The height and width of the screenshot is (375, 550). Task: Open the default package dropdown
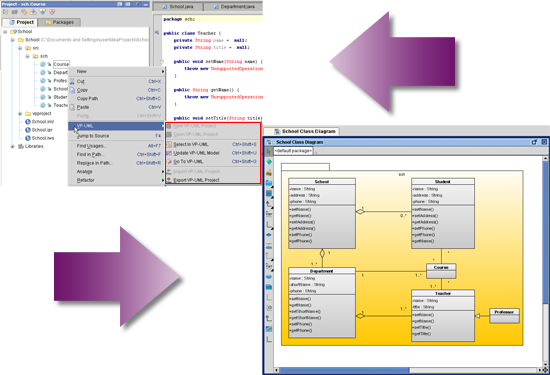293,151
